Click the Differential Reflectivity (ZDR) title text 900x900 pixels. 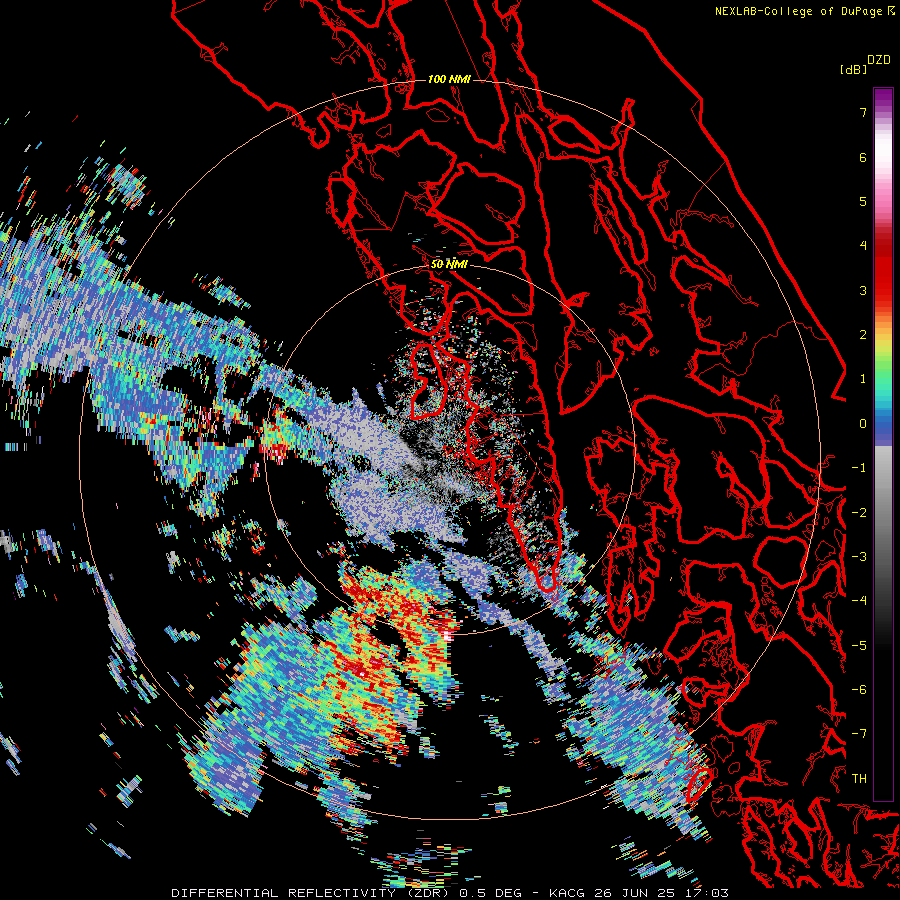[x=312, y=893]
